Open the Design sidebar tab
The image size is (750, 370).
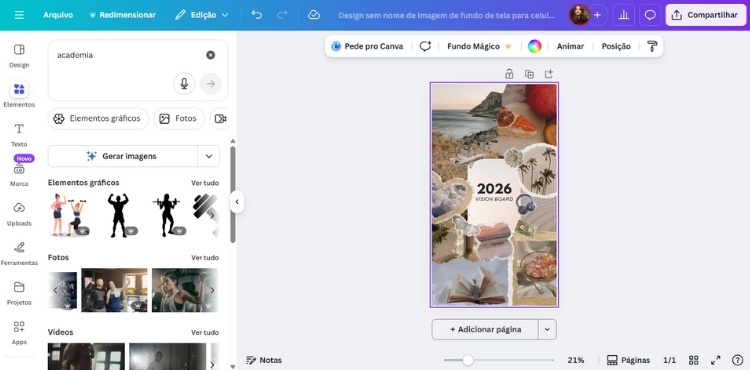(19, 55)
